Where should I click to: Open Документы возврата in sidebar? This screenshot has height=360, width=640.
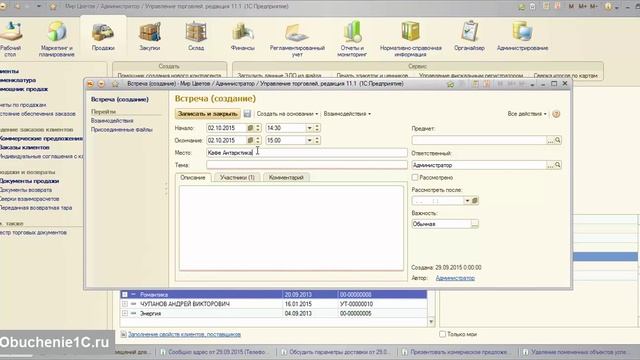pyautogui.click(x=26, y=190)
